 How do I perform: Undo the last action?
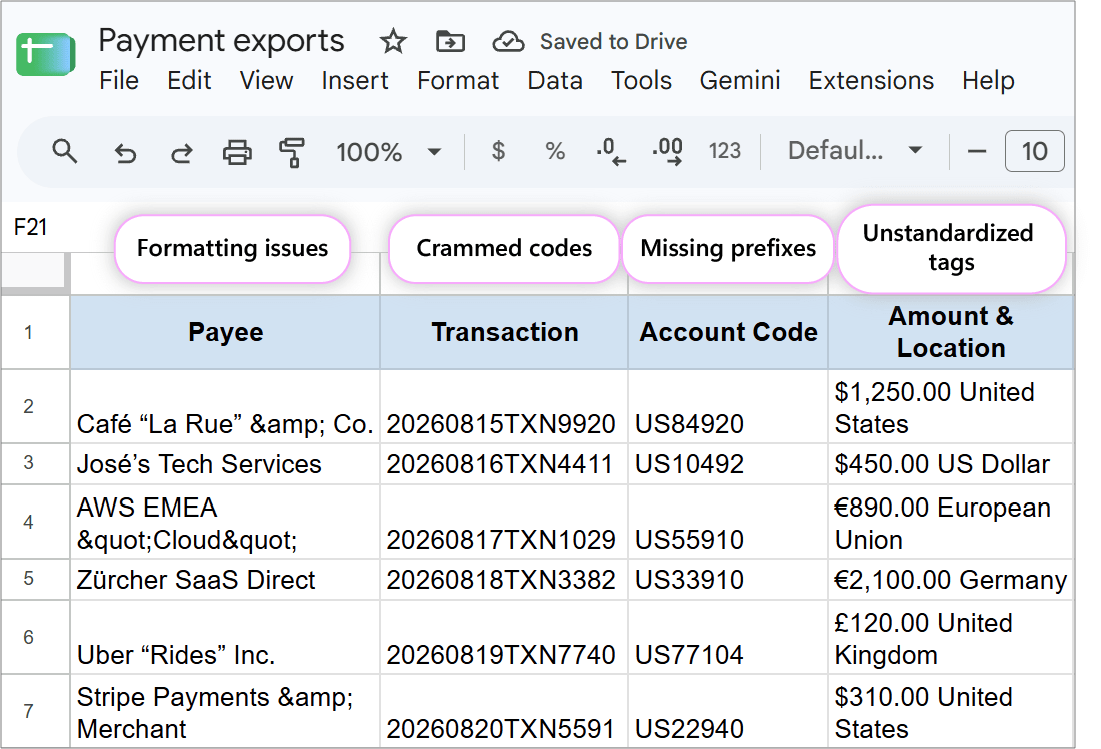pos(125,152)
